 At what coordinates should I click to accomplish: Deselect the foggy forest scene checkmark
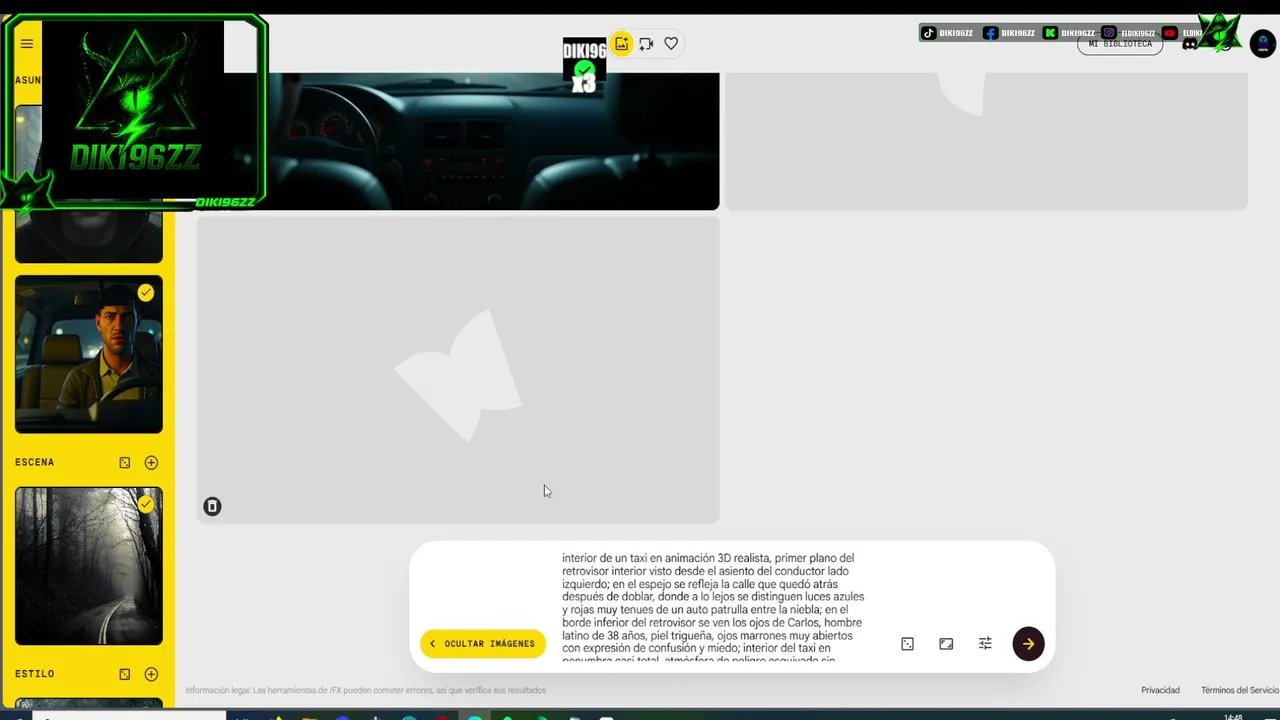tap(146, 504)
